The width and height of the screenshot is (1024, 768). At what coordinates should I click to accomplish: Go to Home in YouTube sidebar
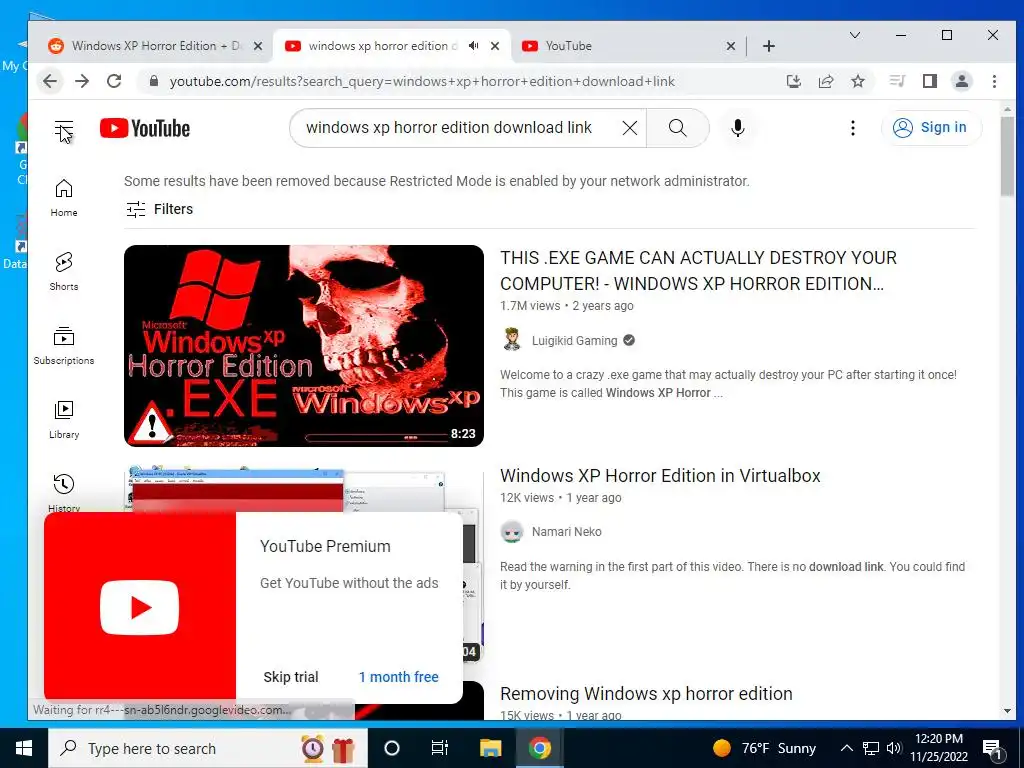[x=64, y=198]
